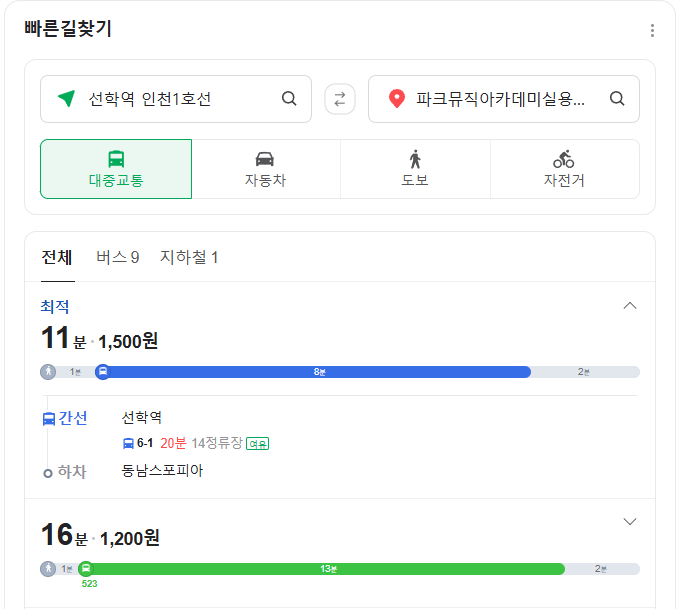Select 대중교통 public transit mode
The height and width of the screenshot is (609, 677).
[x=116, y=169]
